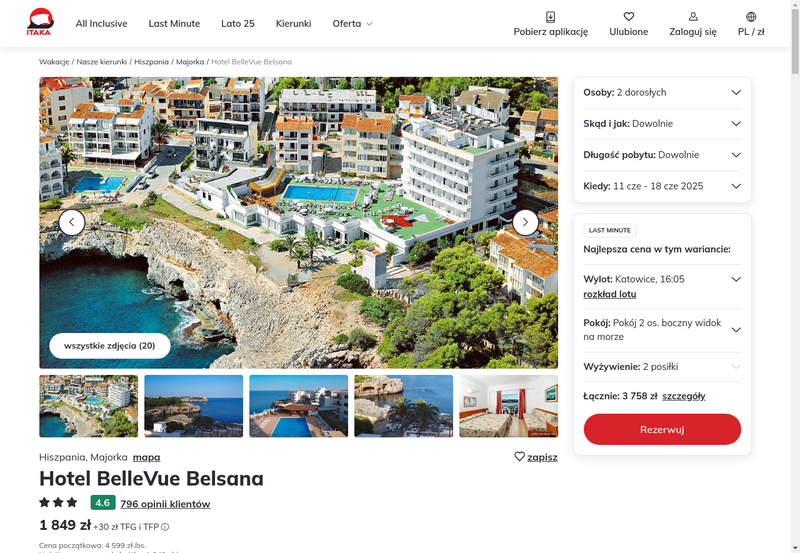Image resolution: width=800 pixels, height=553 pixels.
Task: Expand the Pokój room type selector
Action: tap(662, 330)
